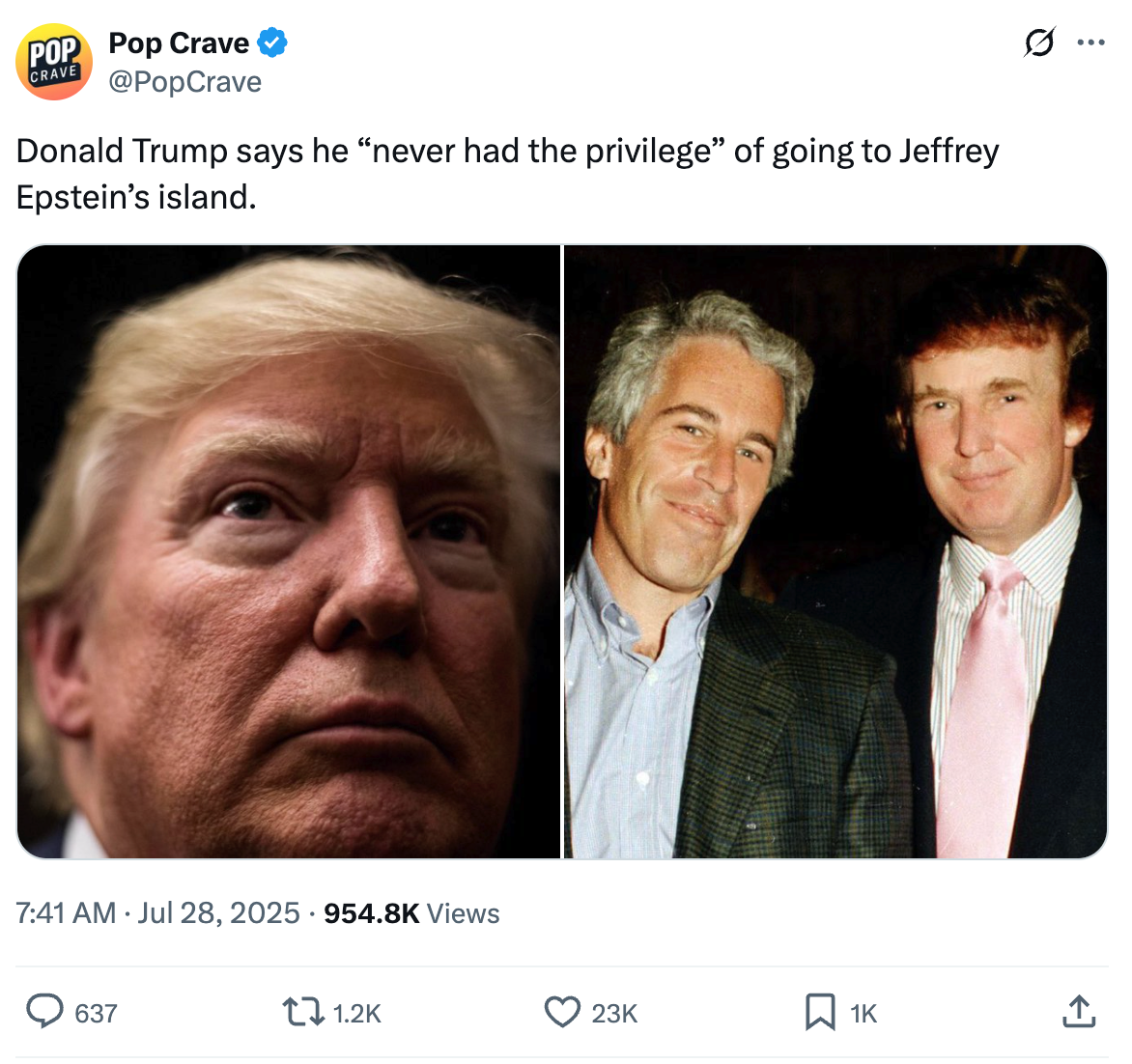
Task: Click the blue verified checkmark badge
Action: coord(272,43)
